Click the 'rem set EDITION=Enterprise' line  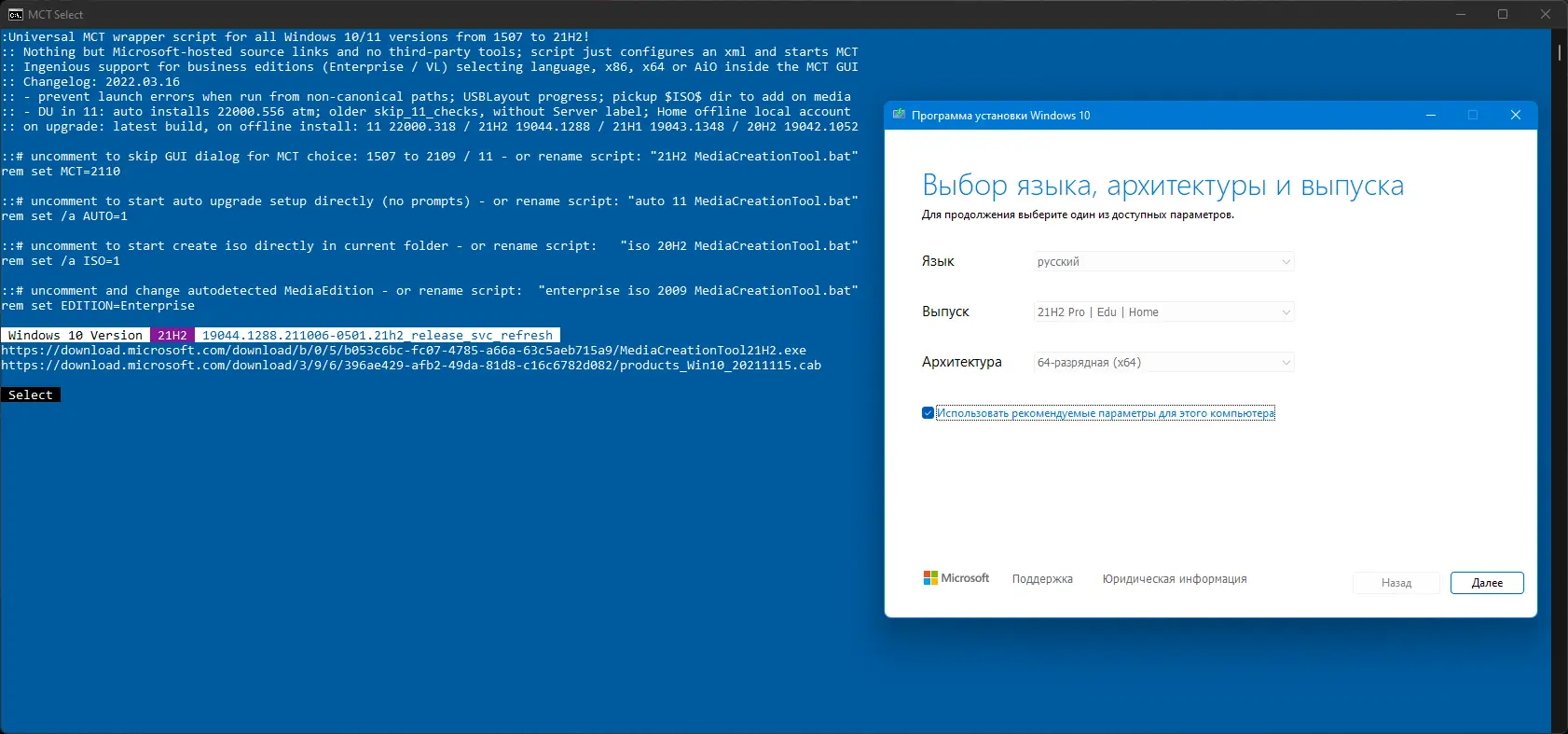(x=98, y=306)
